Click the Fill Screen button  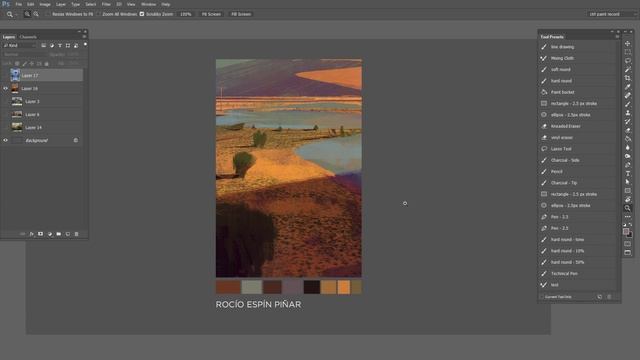[x=241, y=14]
